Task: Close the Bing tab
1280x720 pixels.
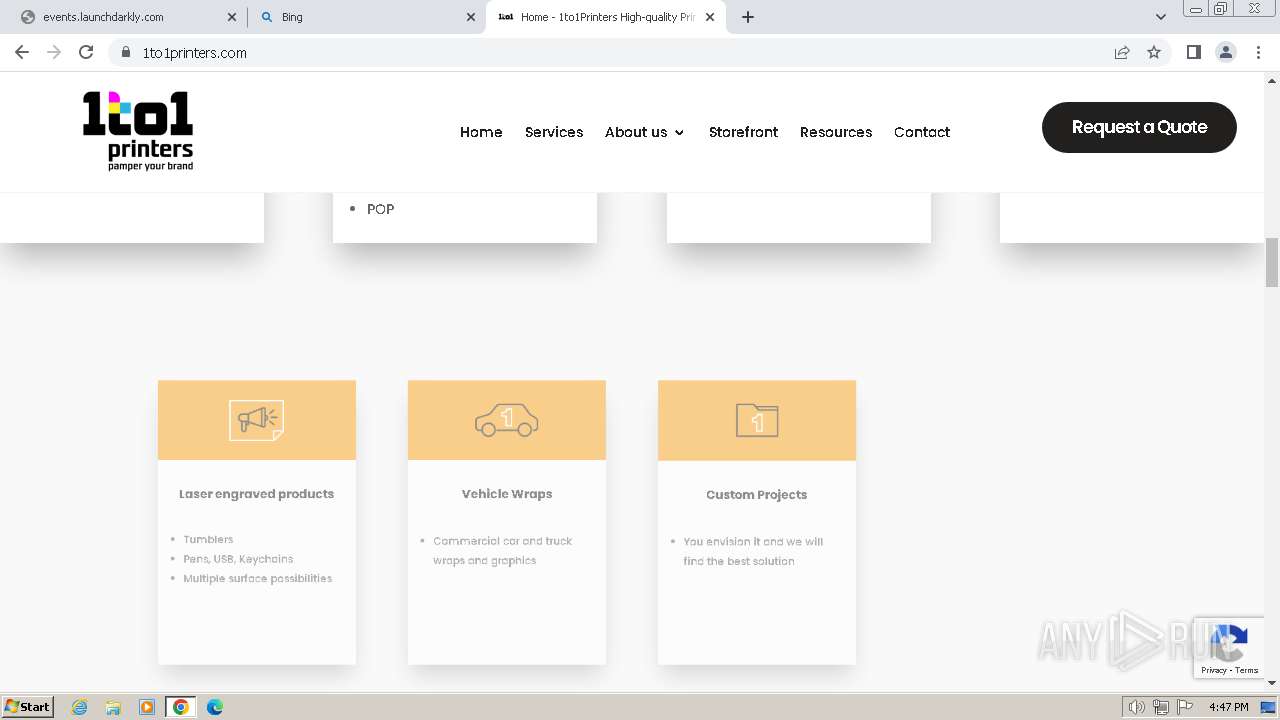Action: click(471, 17)
